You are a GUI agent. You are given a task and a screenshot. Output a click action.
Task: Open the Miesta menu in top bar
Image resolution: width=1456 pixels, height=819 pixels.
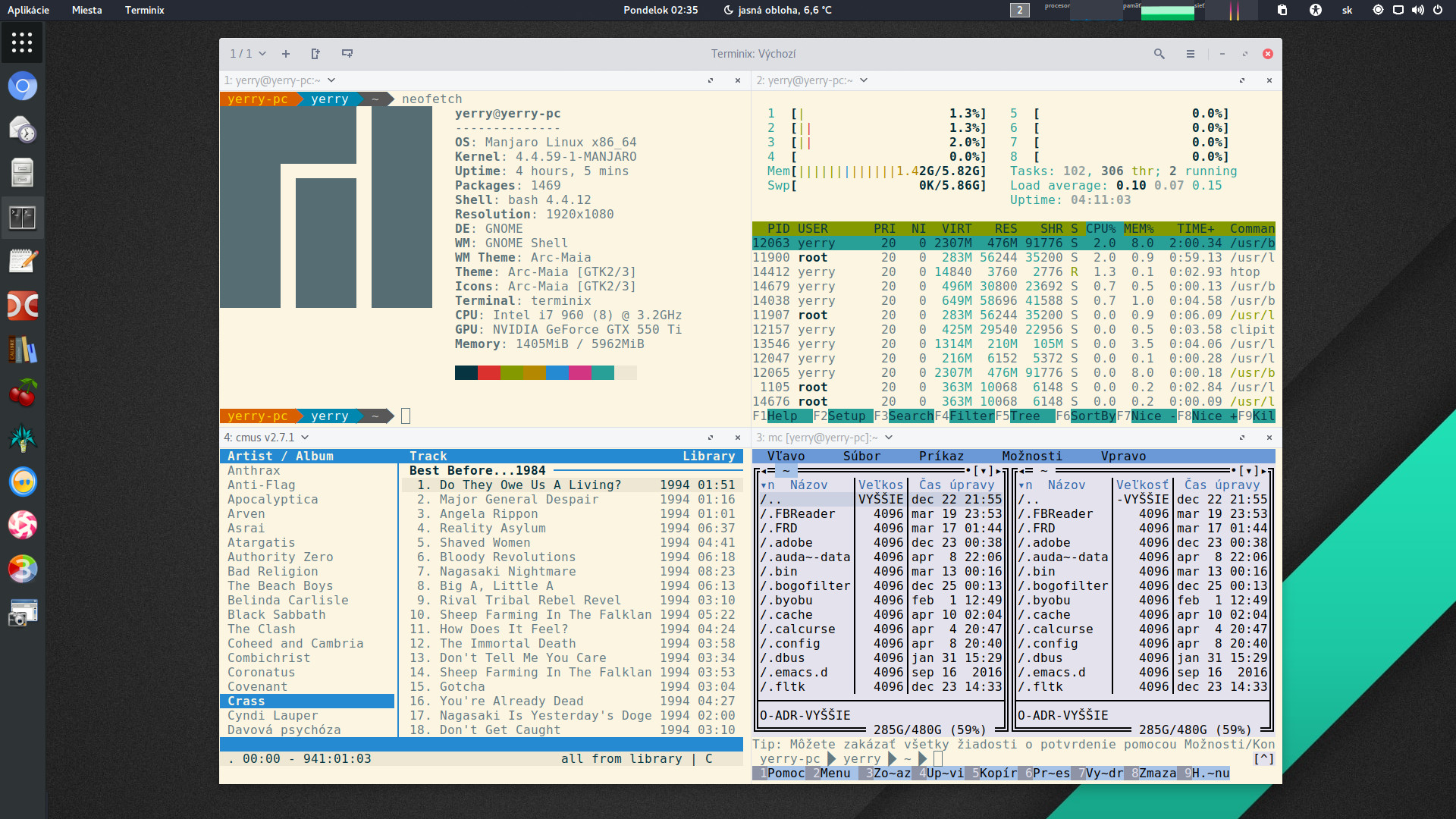(86, 10)
